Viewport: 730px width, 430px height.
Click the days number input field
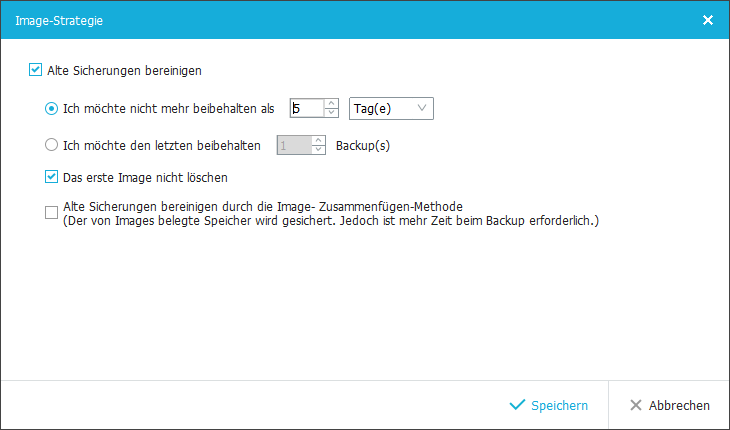[307, 108]
